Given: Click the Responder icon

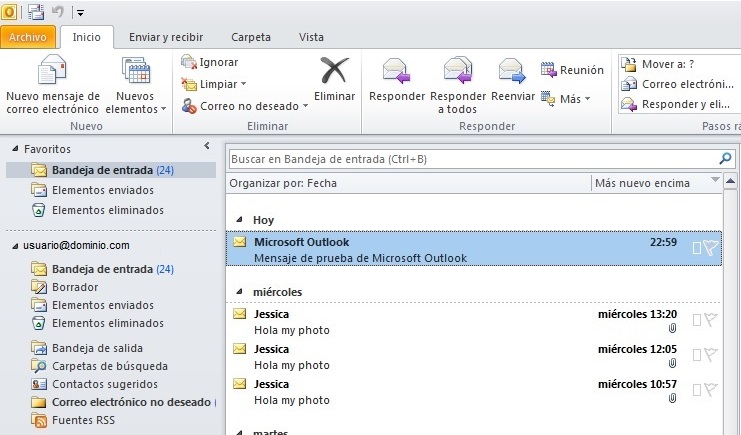Looking at the screenshot, I should (x=397, y=71).
